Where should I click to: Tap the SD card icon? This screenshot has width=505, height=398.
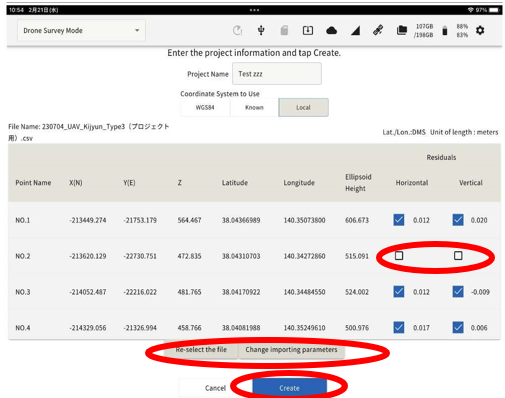(x=284, y=31)
